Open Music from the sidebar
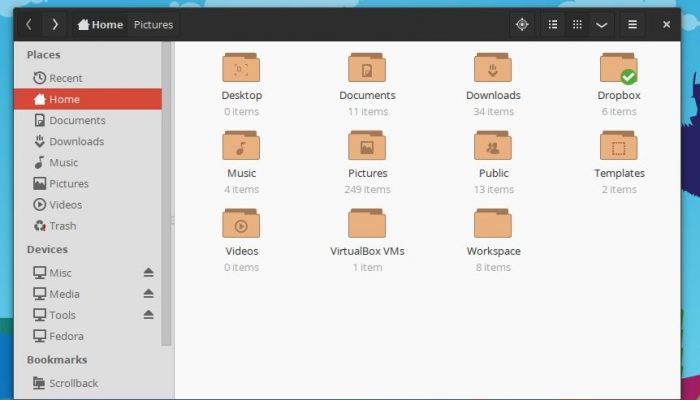 [88, 162]
